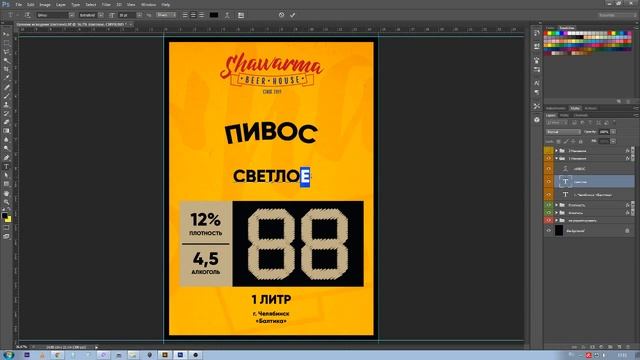Open the Filter menu
640x360 pixels.
pos(106,4)
